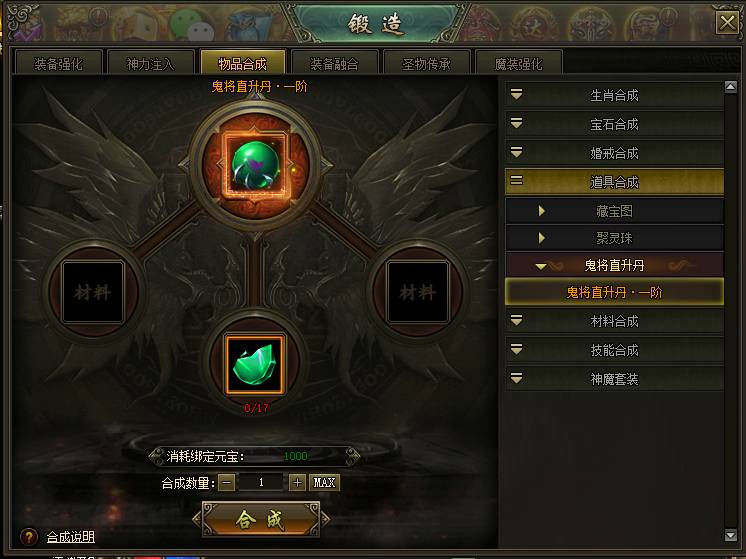Screen dimensions: 746x559
Task: Expand the 藏宝图 sub-item
Action: (x=614, y=211)
